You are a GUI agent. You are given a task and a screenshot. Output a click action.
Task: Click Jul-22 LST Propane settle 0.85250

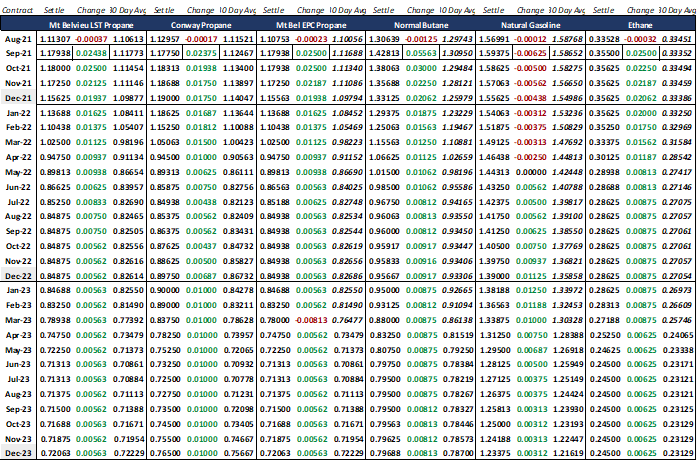click(55, 202)
